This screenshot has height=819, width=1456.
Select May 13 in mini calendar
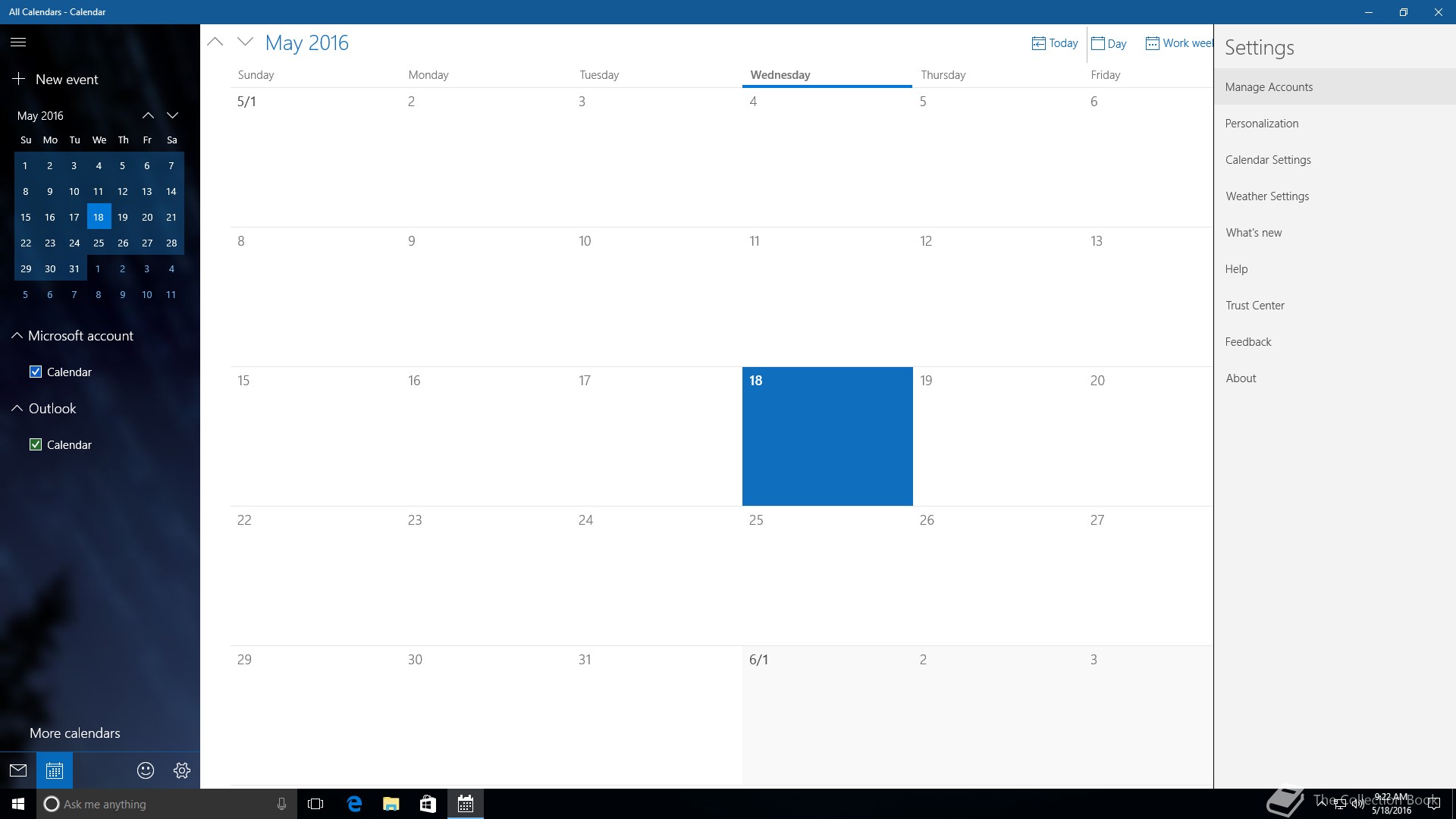(x=147, y=191)
